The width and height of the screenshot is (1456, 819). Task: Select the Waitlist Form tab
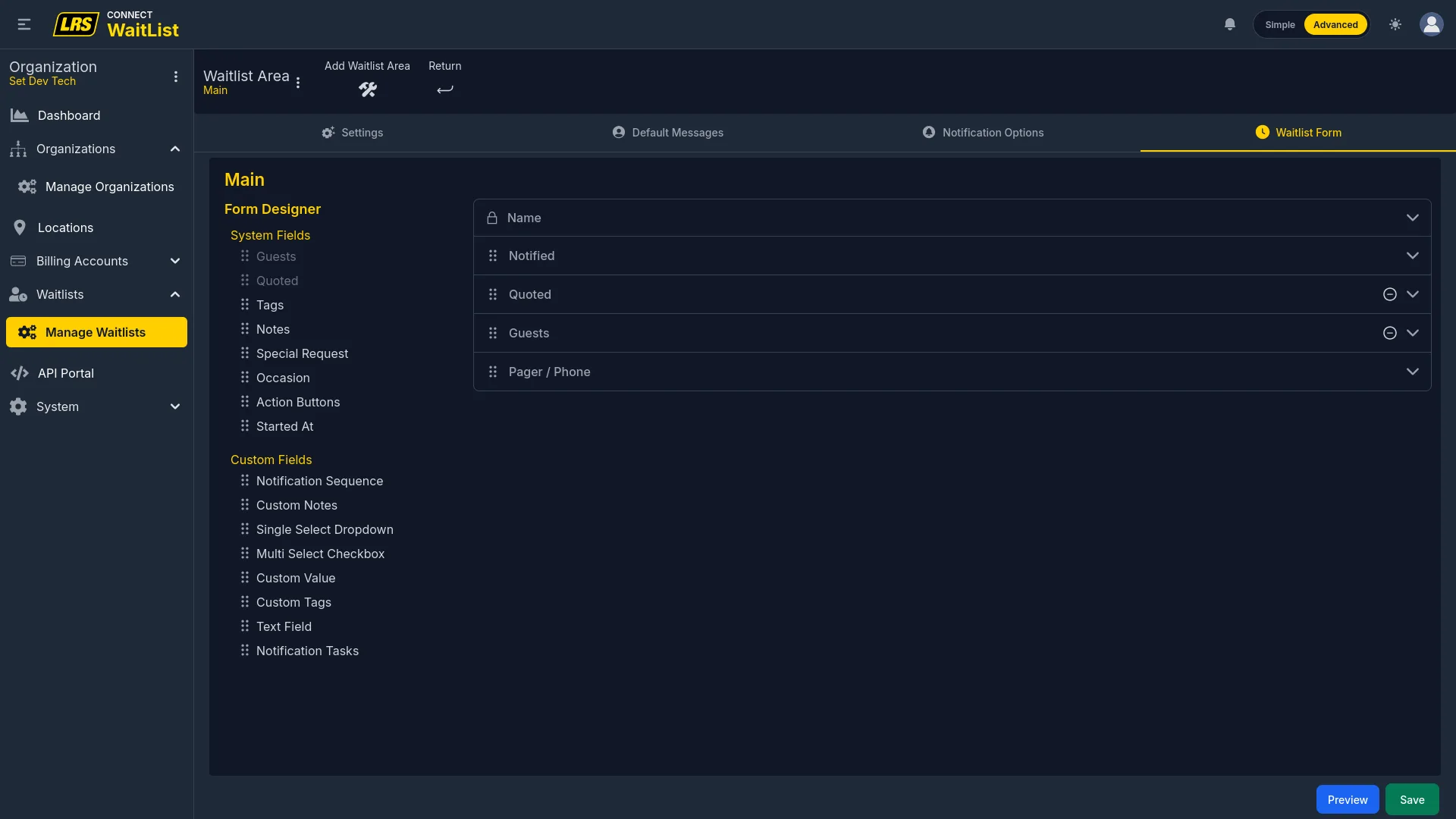1298,133
